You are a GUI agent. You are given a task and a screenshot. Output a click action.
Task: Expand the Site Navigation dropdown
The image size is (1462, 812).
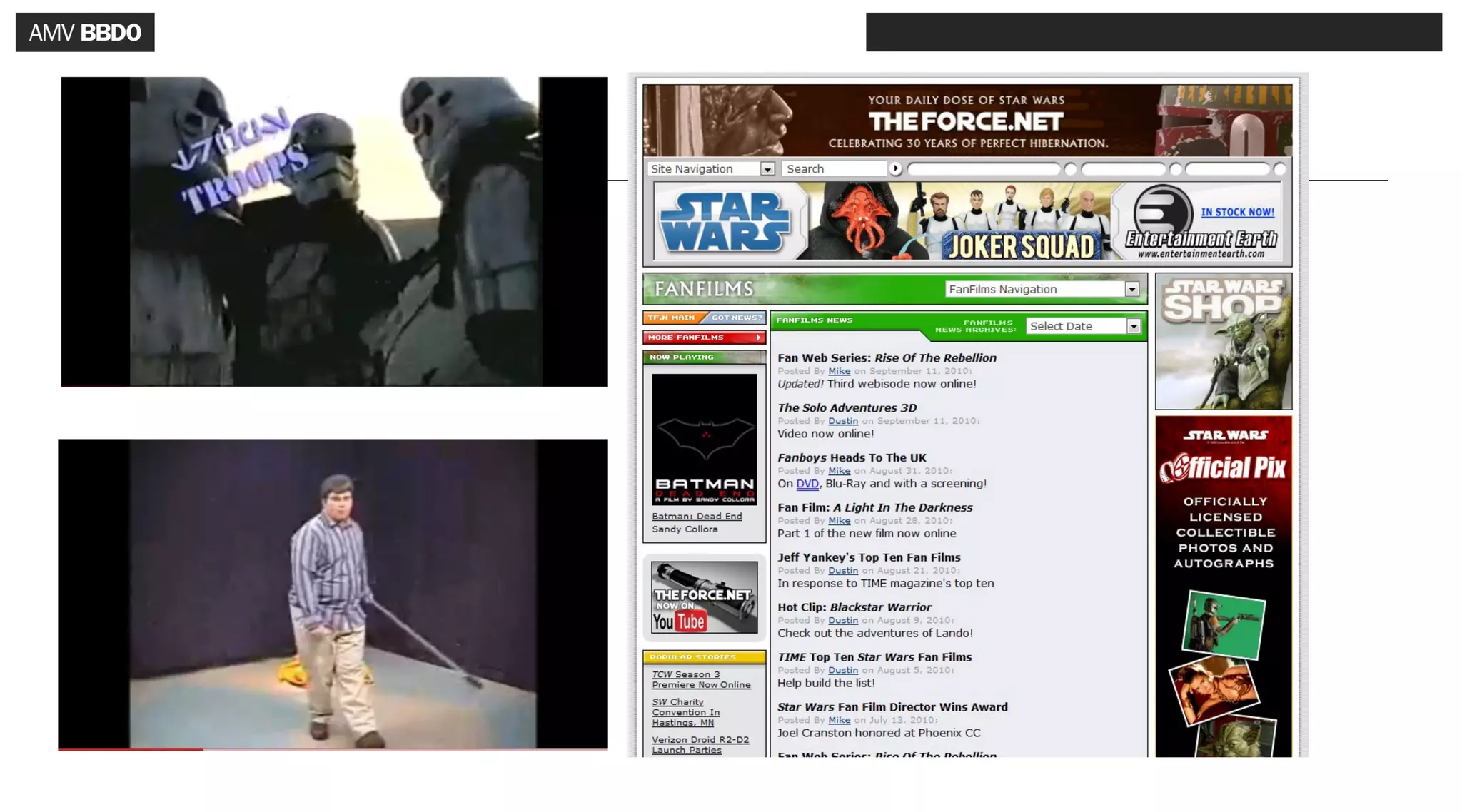click(x=767, y=169)
